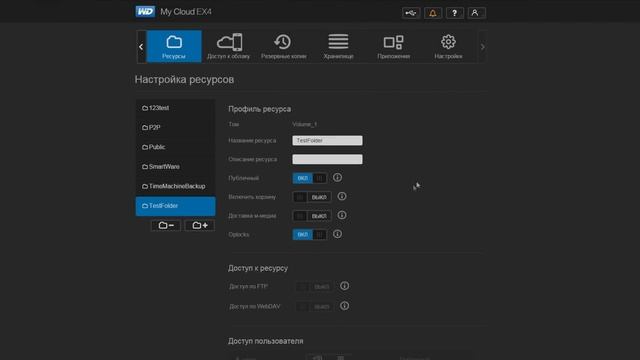
Task: Select the P2P share
Action: pos(176,128)
